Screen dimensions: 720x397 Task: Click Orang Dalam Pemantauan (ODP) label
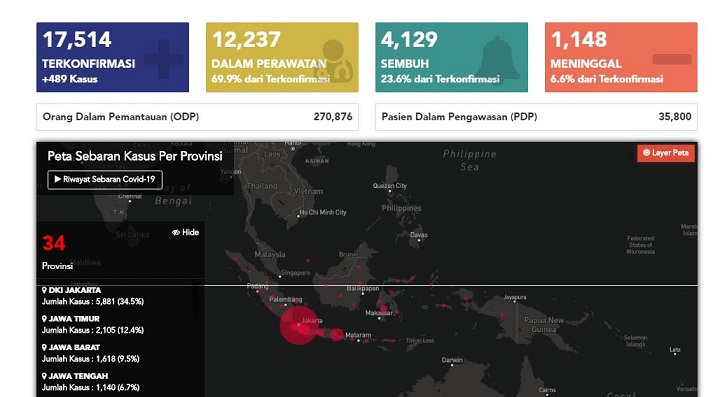tap(121, 117)
